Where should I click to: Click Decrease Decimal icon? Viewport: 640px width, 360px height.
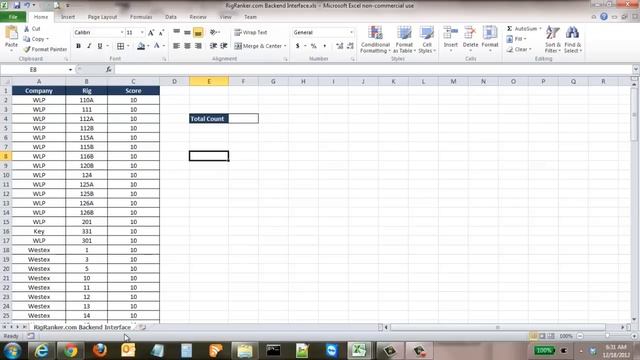(x=350, y=46)
